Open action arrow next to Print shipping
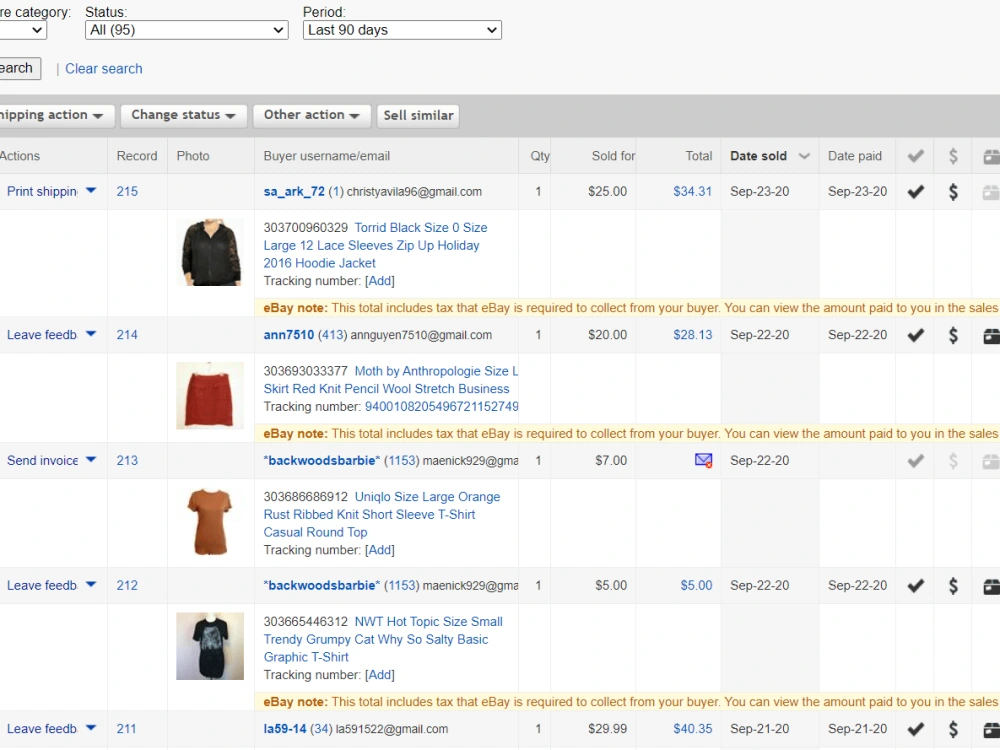 click(91, 191)
